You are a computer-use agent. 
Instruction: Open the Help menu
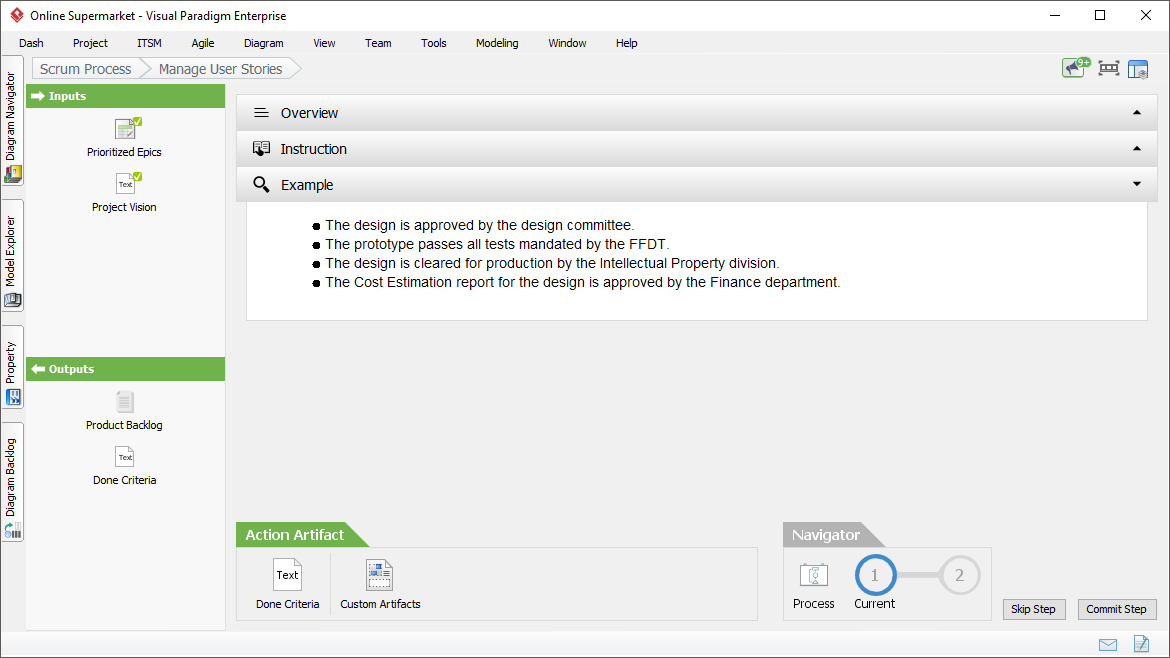[627, 43]
